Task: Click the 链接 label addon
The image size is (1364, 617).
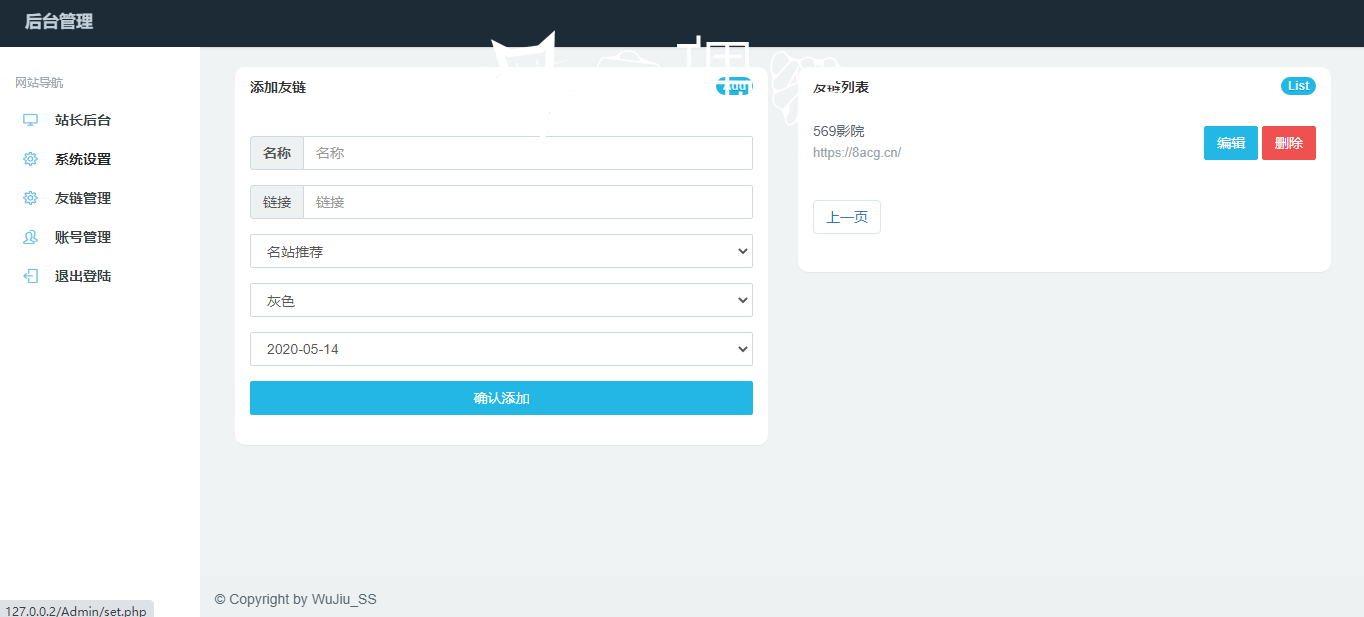Action: (277, 202)
